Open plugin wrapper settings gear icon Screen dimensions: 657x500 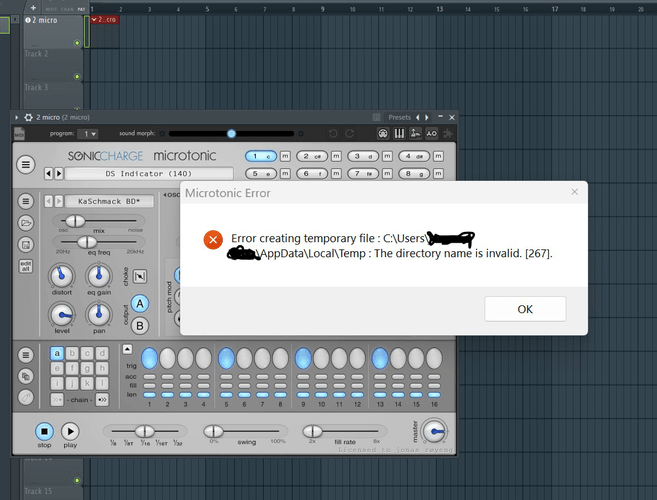click(x=28, y=117)
